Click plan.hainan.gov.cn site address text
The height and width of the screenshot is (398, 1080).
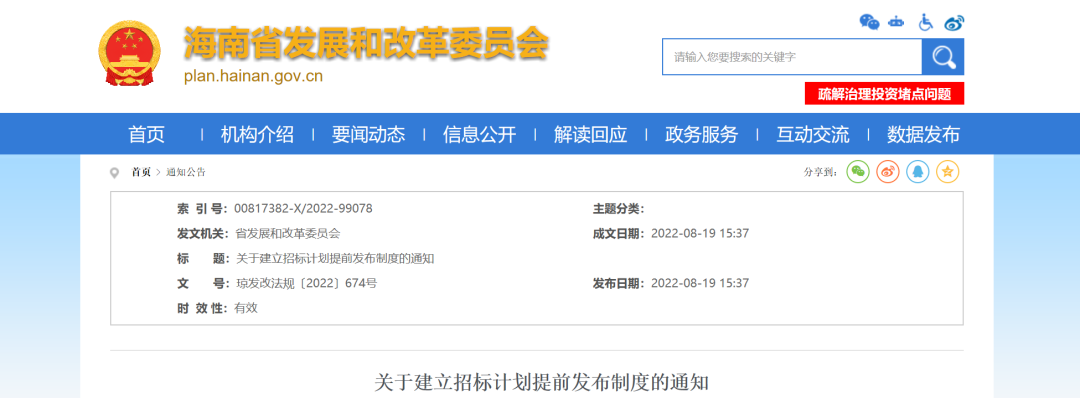coord(253,76)
